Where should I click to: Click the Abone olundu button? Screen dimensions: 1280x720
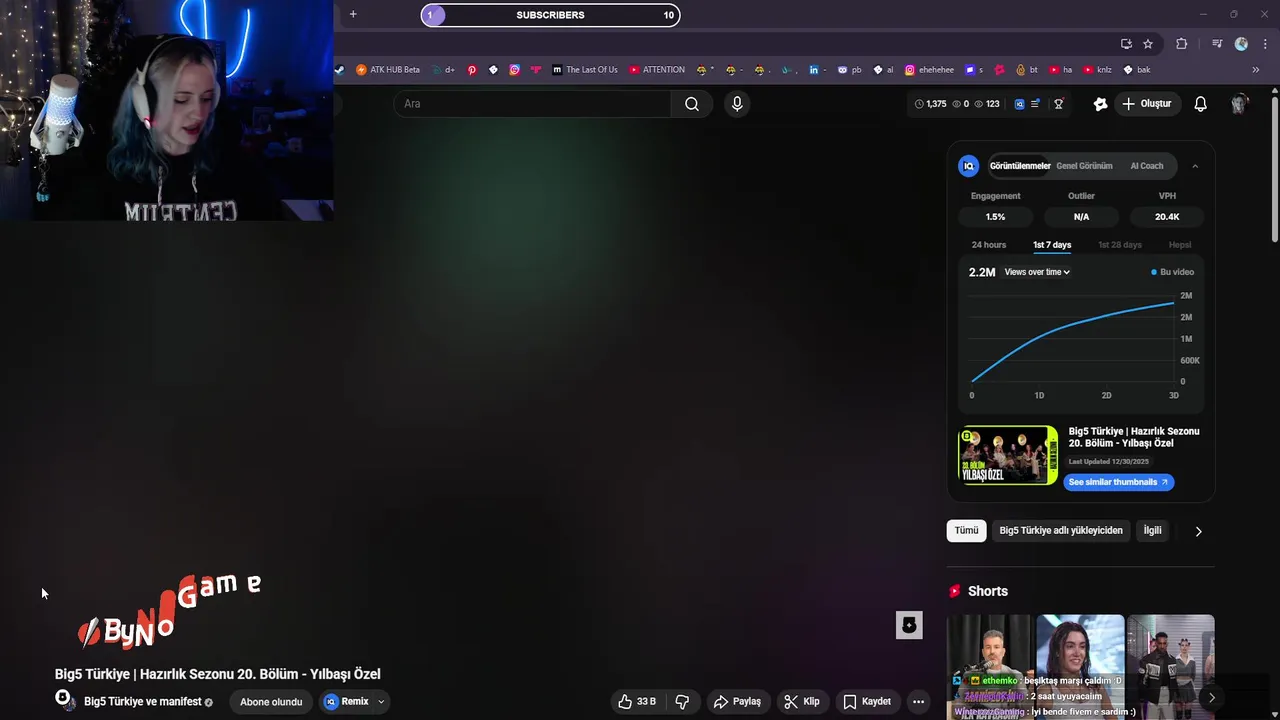click(x=271, y=702)
